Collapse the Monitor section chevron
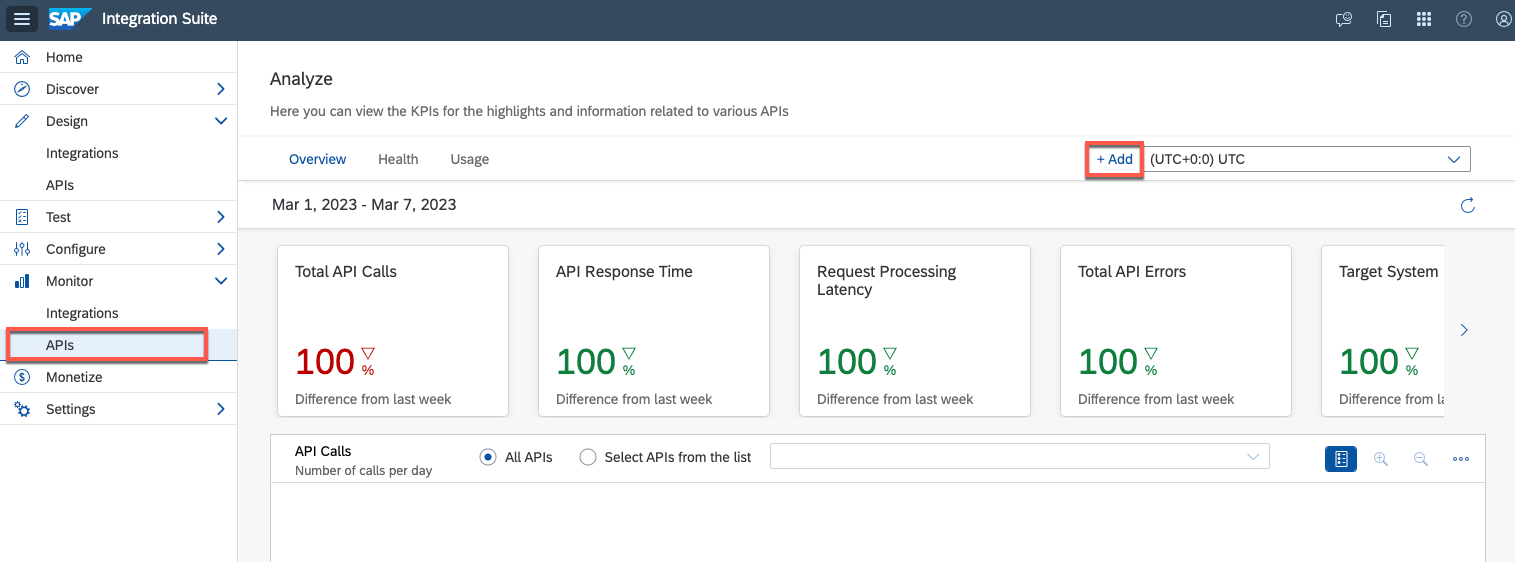Screen dimensions: 1515x562 click(x=221, y=281)
